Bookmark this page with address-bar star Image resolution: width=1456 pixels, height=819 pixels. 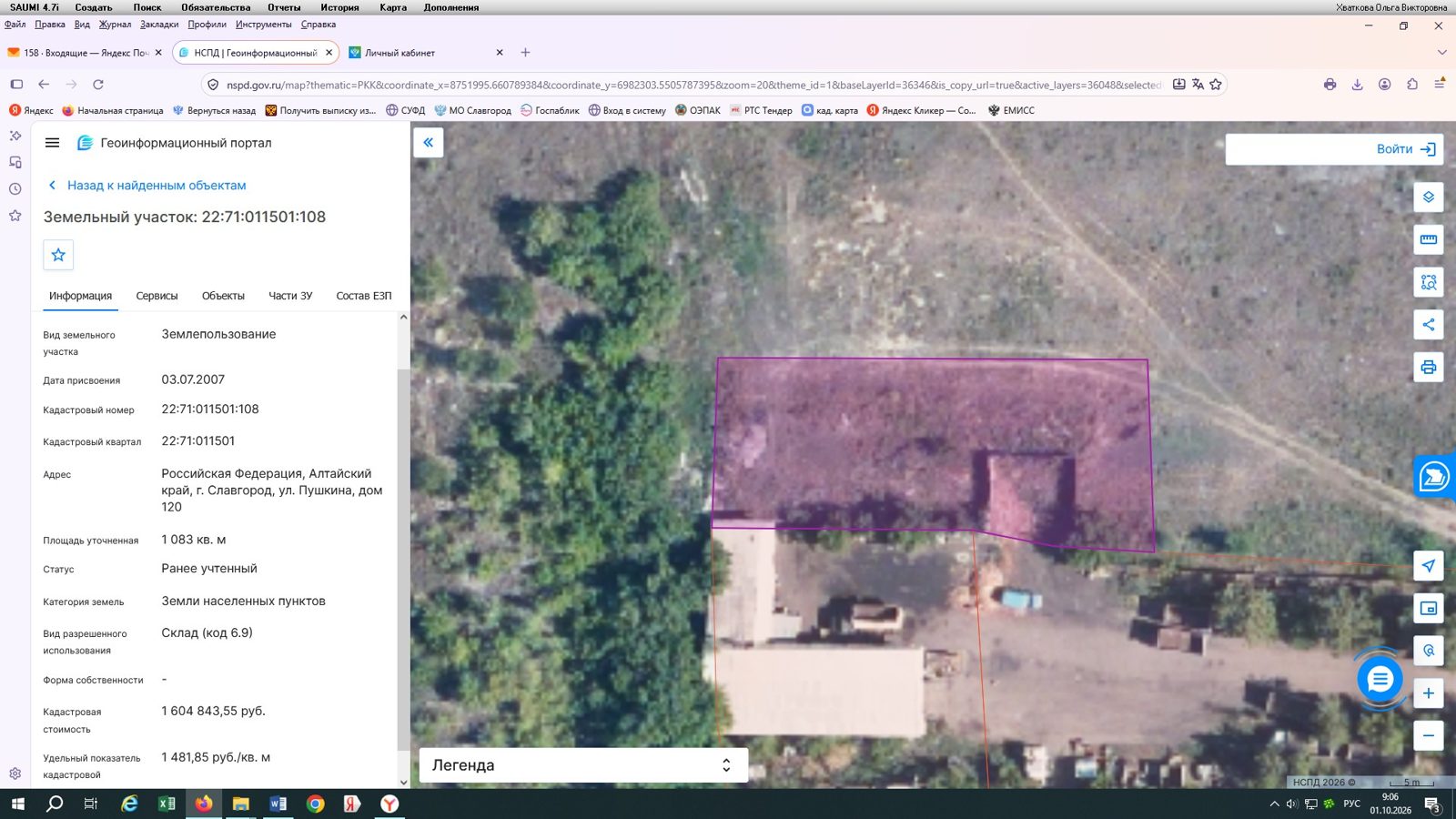click(x=1216, y=85)
